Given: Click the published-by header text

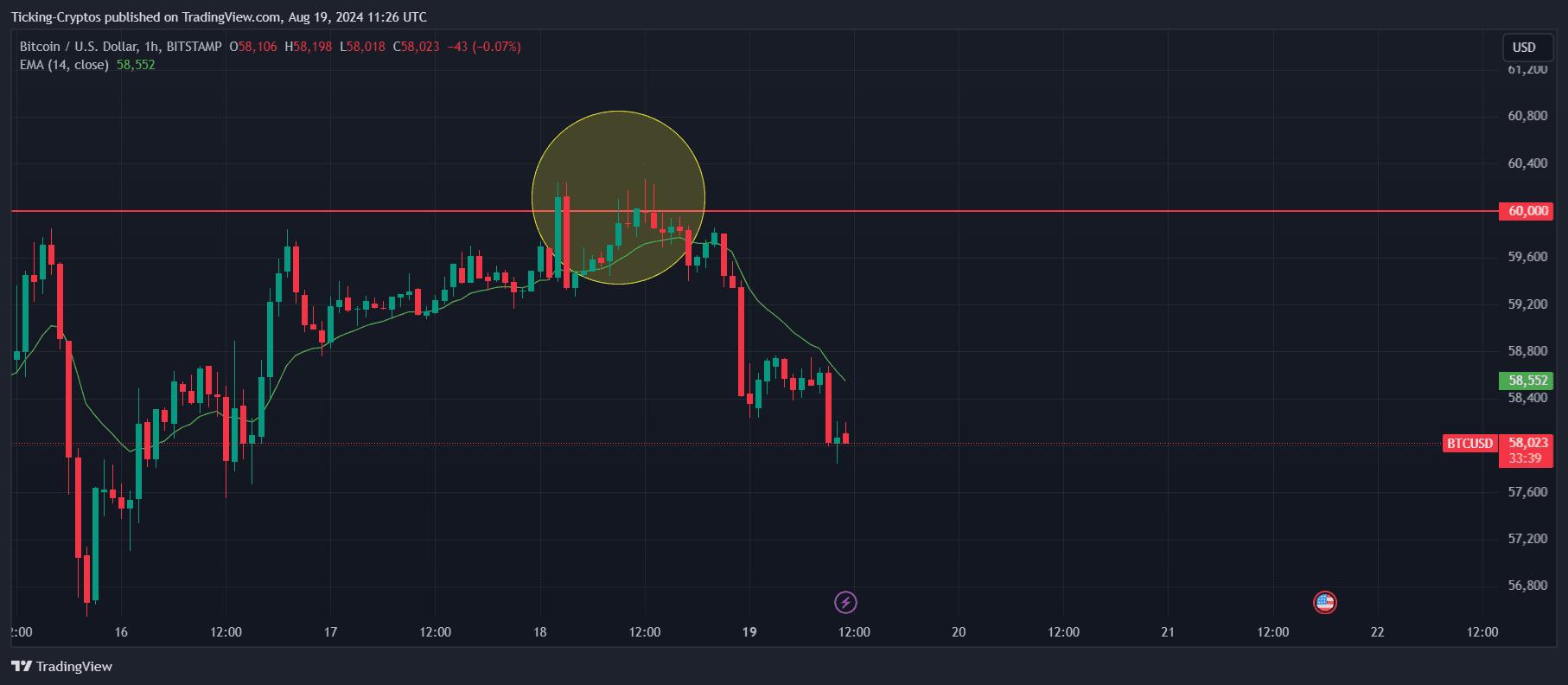Looking at the screenshot, I should pyautogui.click(x=219, y=17).
